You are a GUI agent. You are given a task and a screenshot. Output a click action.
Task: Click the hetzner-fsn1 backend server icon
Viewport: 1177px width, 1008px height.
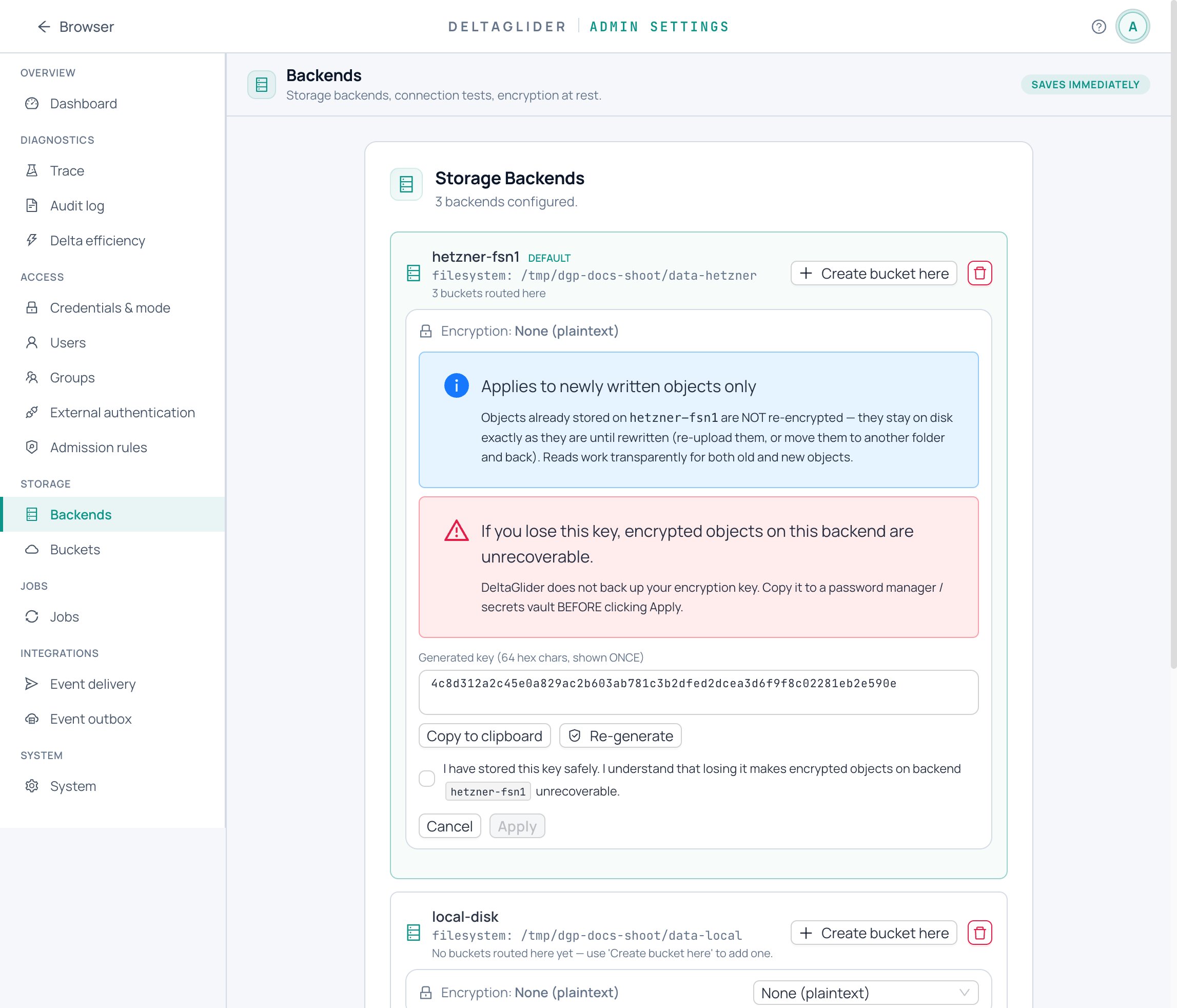tap(414, 274)
